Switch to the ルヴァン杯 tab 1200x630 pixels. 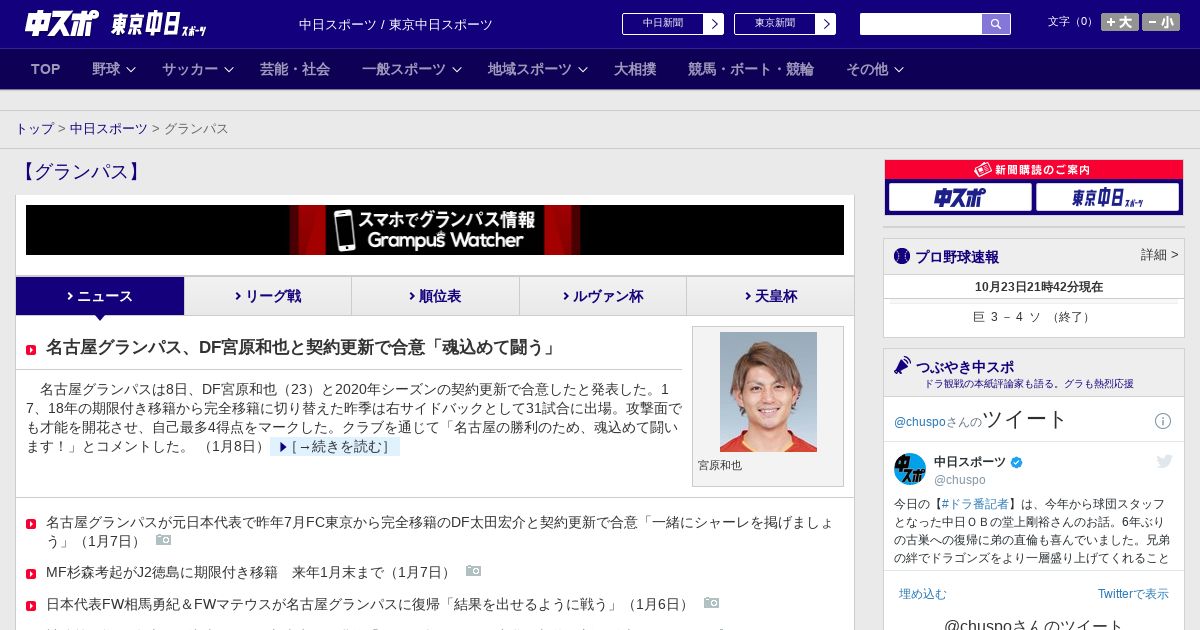click(603, 296)
